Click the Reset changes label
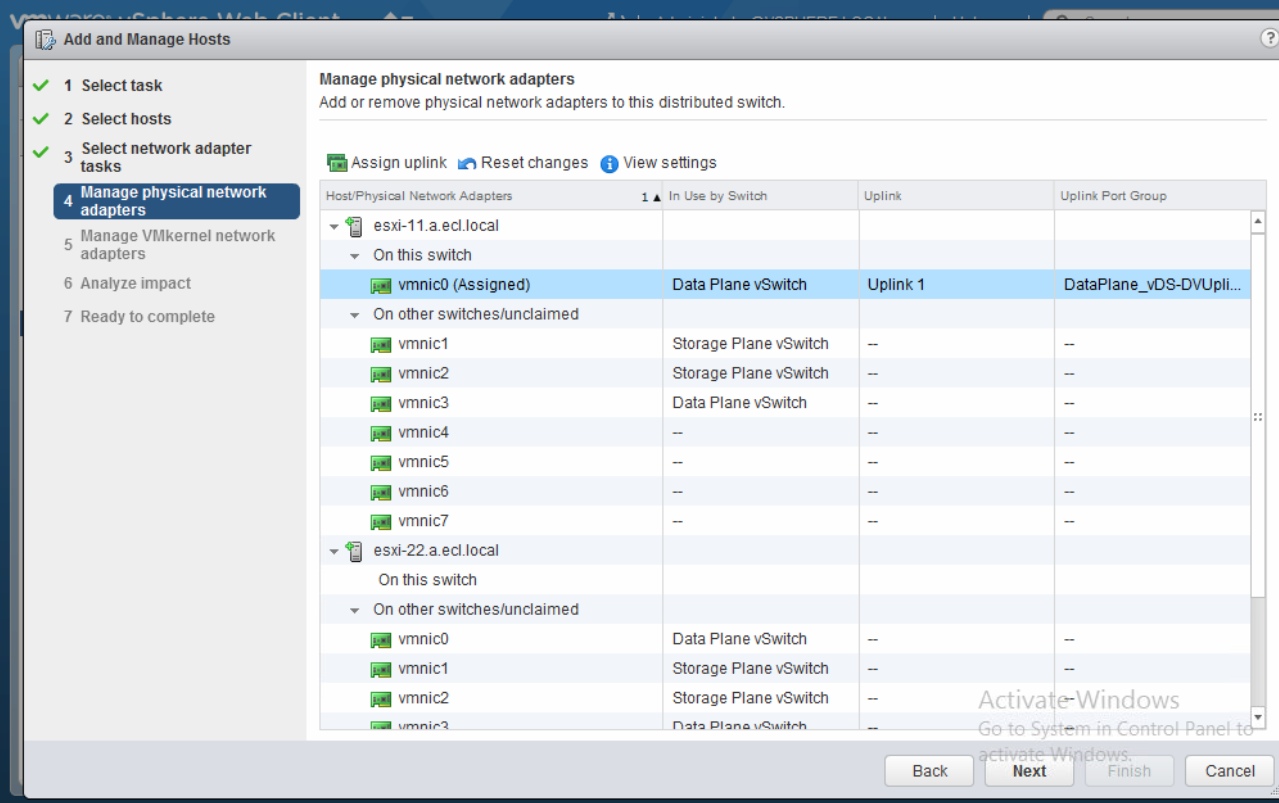Screen dimensions: 1279x803 [534, 163]
